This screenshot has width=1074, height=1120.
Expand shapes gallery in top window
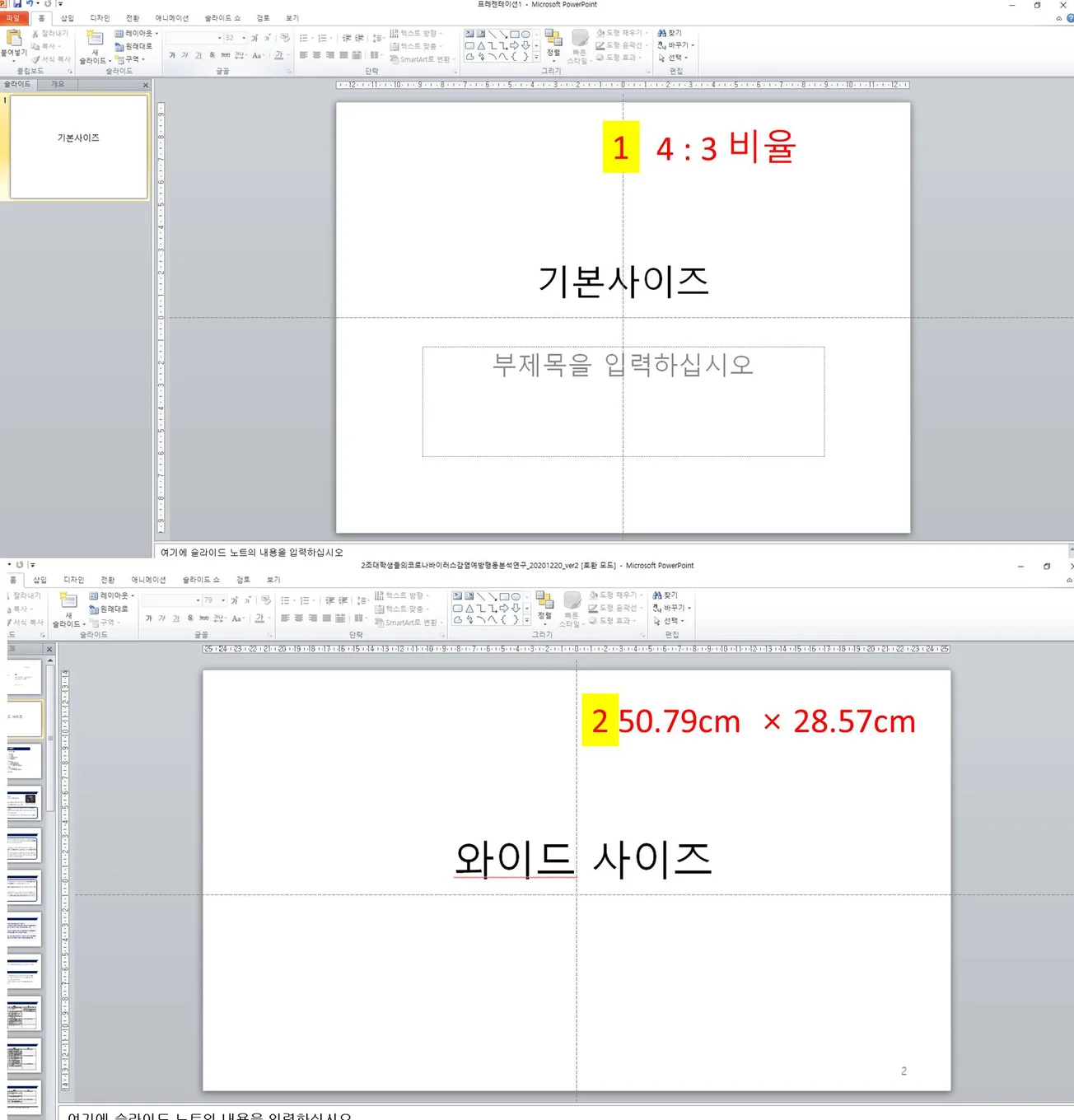coord(537,58)
